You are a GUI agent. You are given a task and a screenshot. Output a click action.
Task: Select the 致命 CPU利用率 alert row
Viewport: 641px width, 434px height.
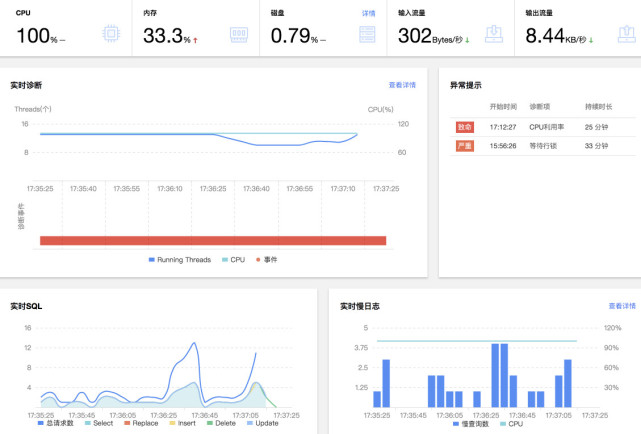point(542,127)
